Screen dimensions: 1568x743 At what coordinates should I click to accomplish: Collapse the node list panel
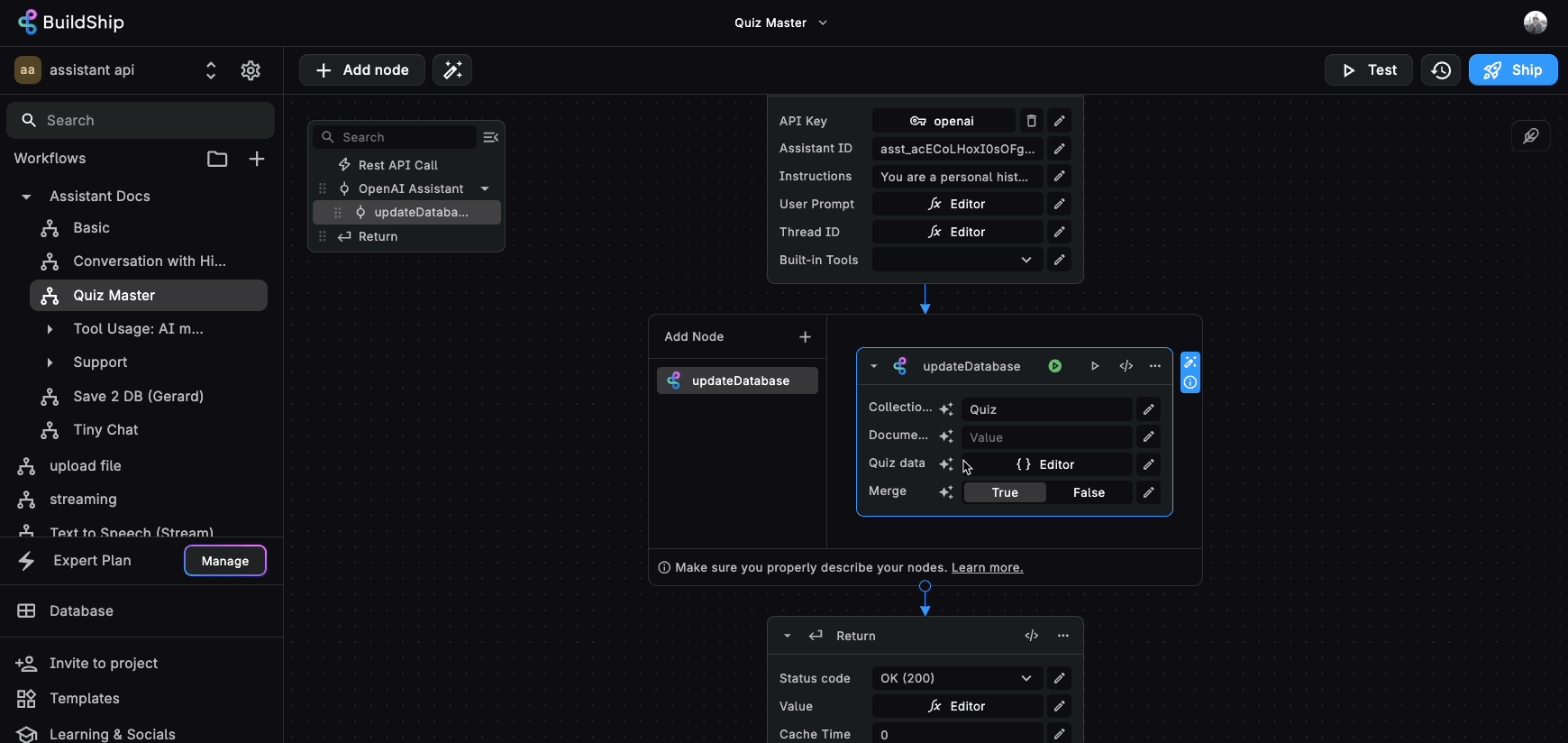(x=491, y=137)
